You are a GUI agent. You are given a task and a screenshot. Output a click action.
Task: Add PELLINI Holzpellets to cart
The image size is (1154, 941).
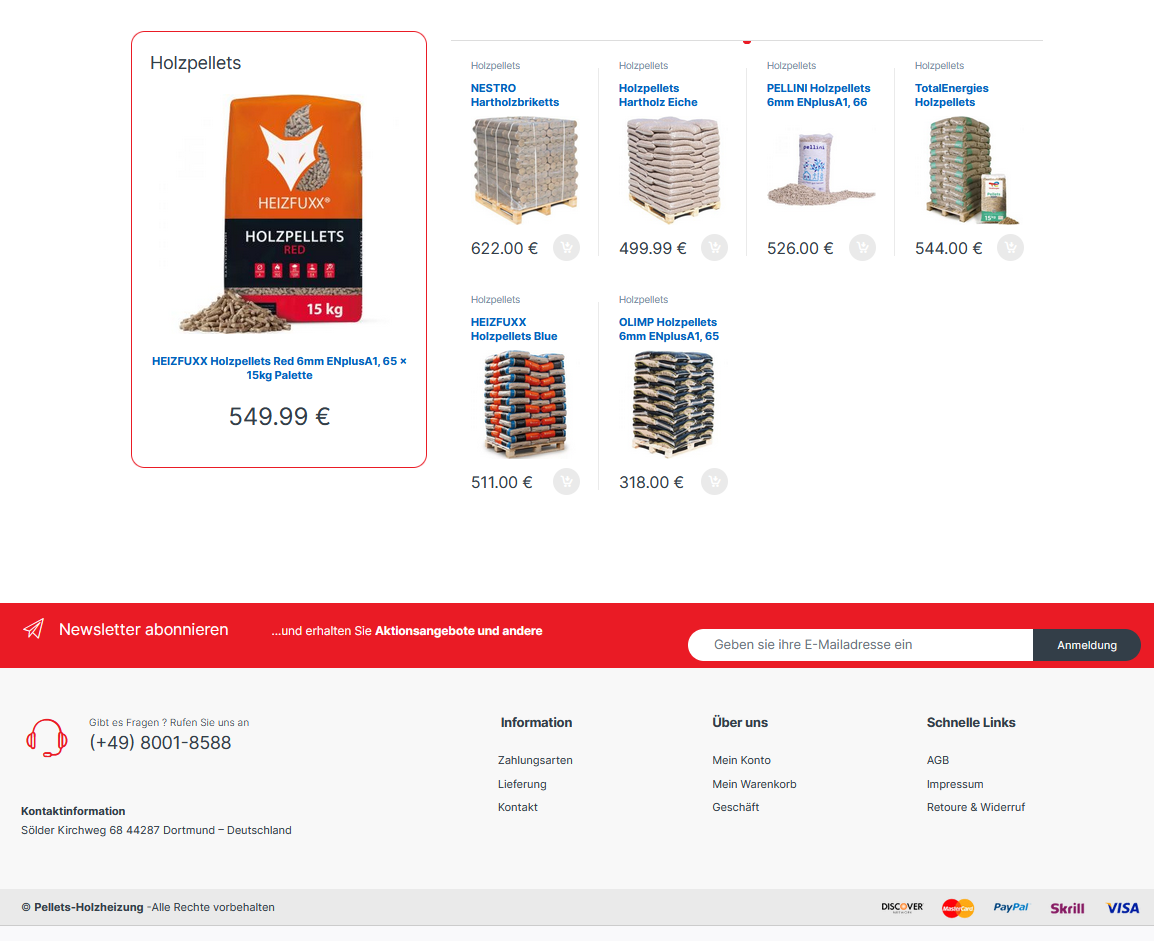pyautogui.click(x=863, y=248)
